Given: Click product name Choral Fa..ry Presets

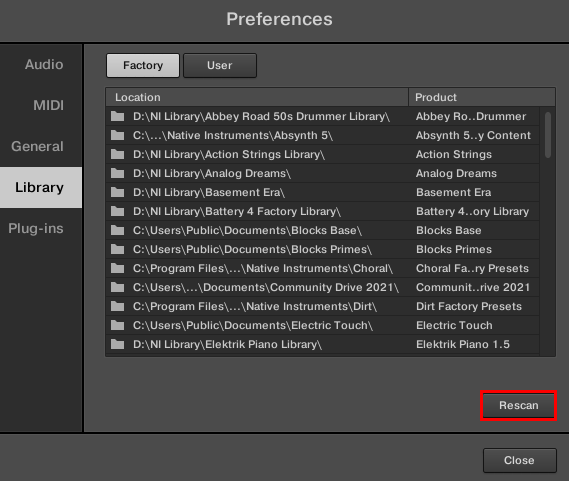Looking at the screenshot, I should pyautogui.click(x=472, y=268).
